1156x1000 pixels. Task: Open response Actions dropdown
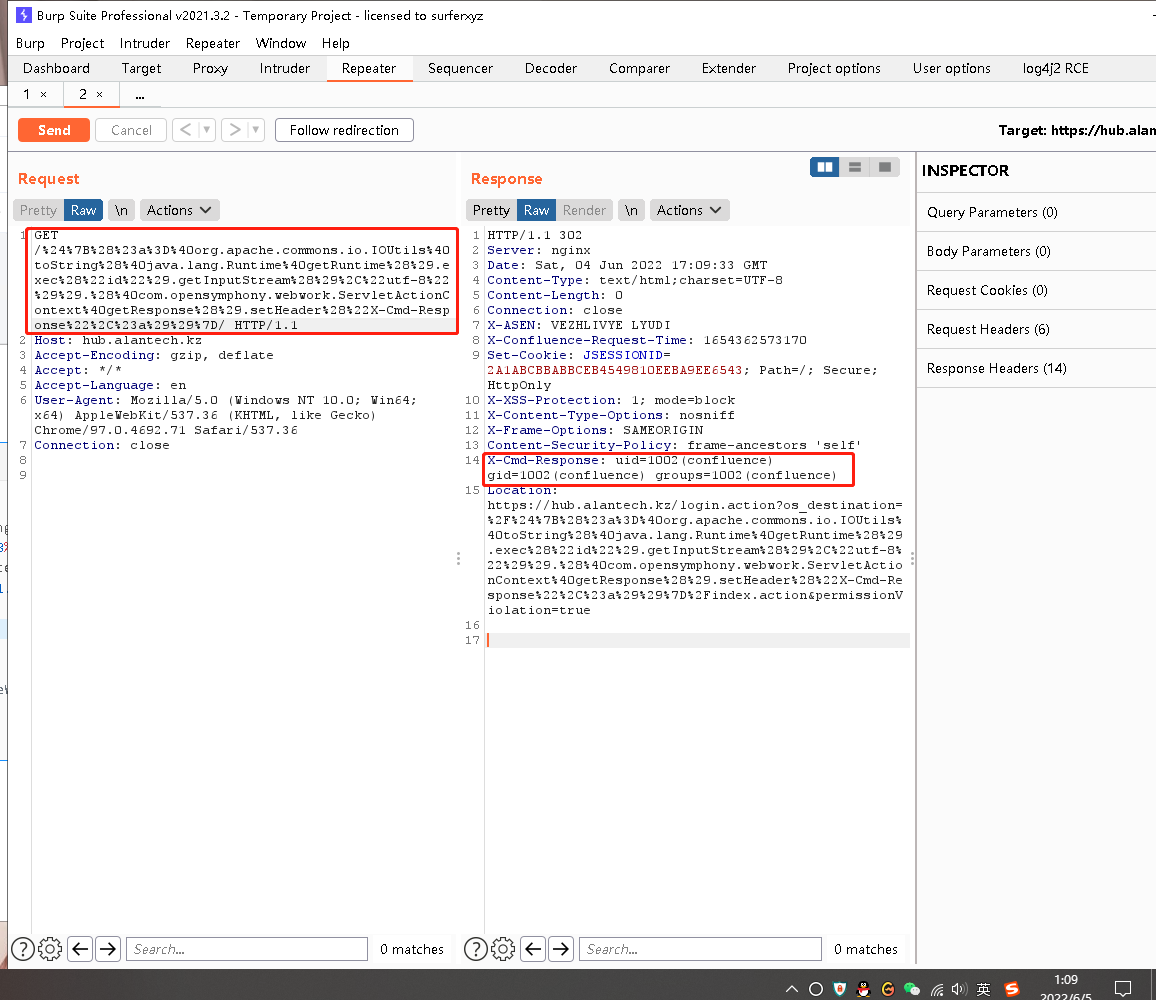[x=689, y=210]
